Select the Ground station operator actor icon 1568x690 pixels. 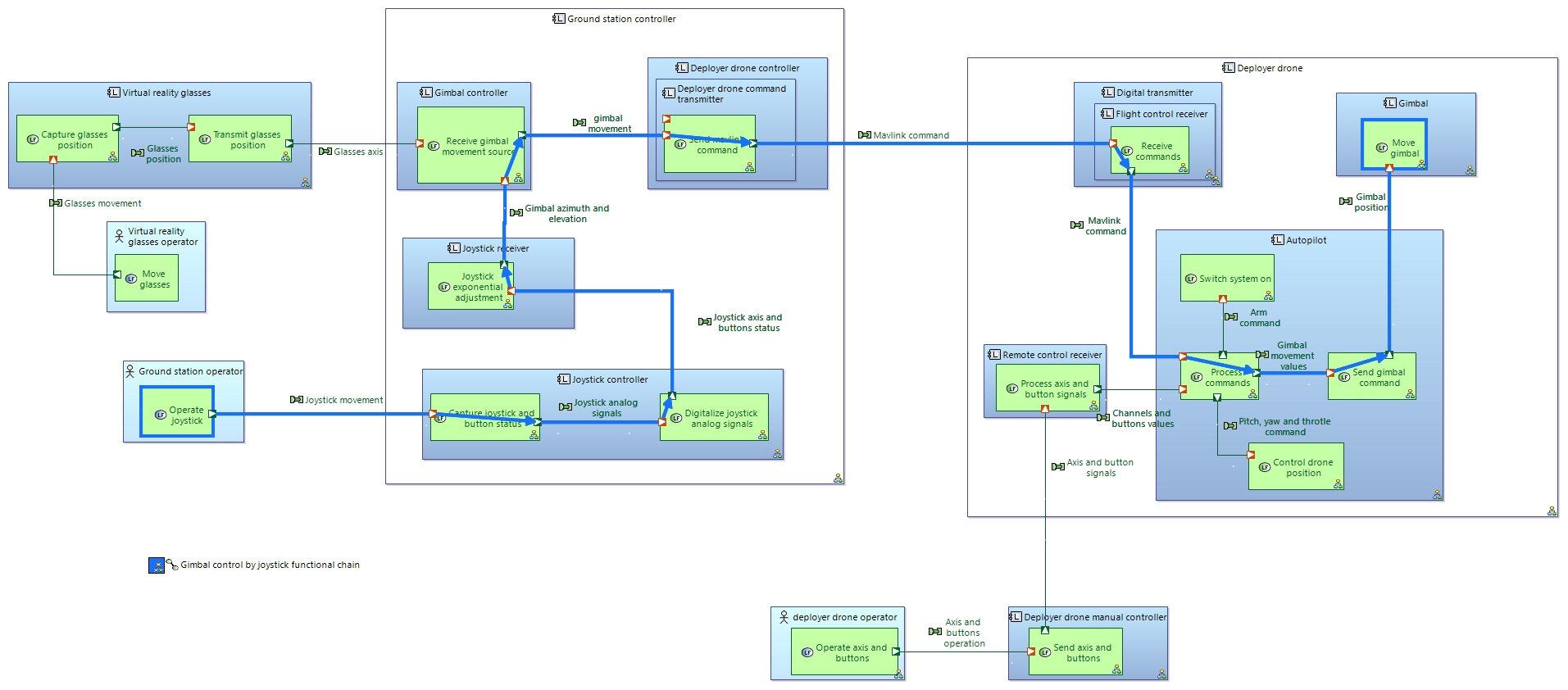[x=130, y=371]
